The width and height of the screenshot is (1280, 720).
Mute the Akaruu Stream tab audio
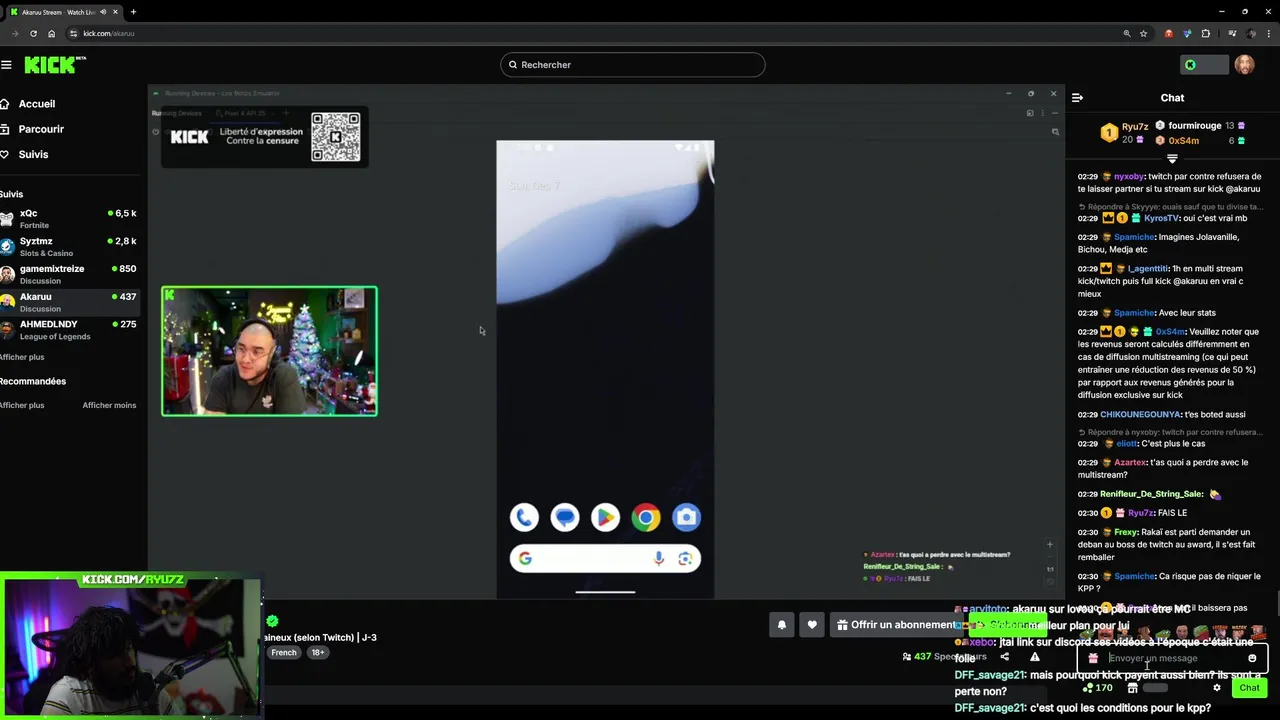[103, 12]
